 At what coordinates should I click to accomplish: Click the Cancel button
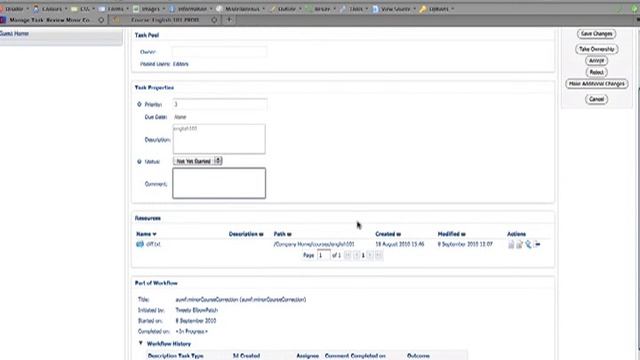point(596,99)
